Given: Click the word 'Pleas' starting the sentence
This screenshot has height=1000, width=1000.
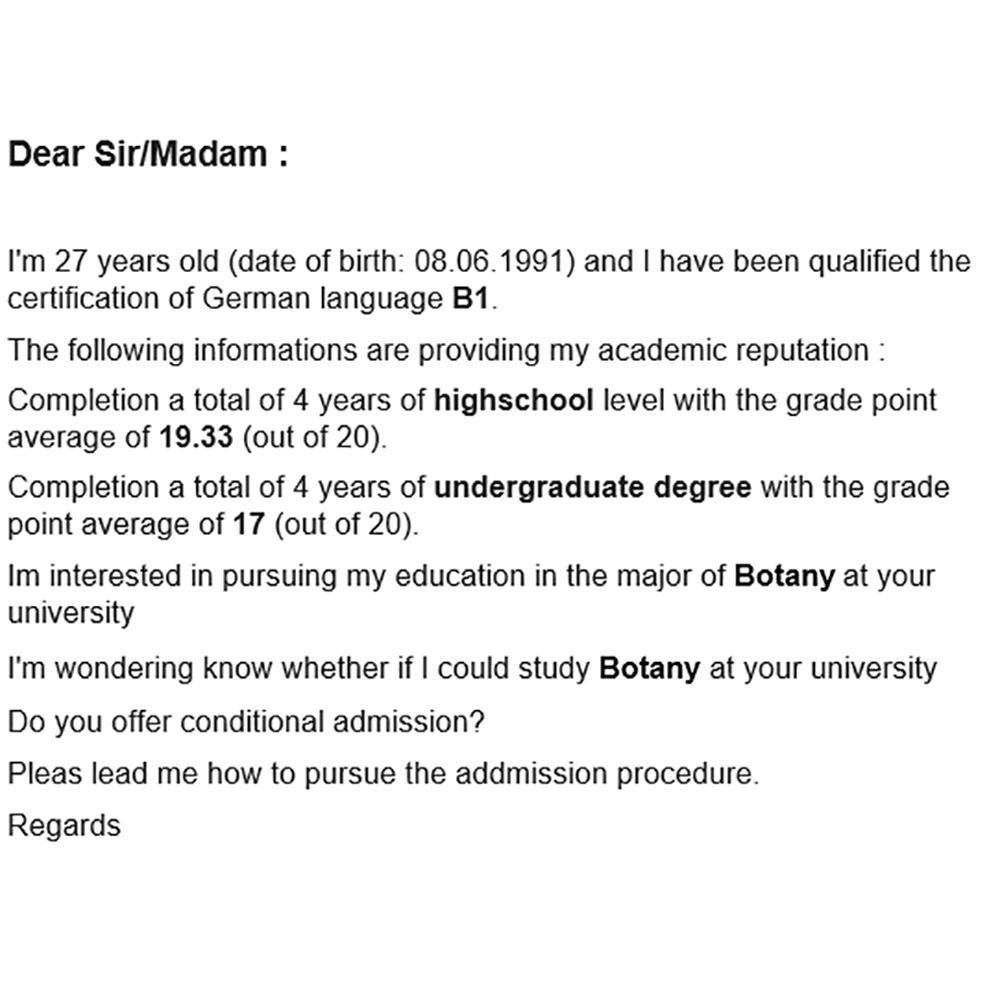Looking at the screenshot, I should [45, 774].
